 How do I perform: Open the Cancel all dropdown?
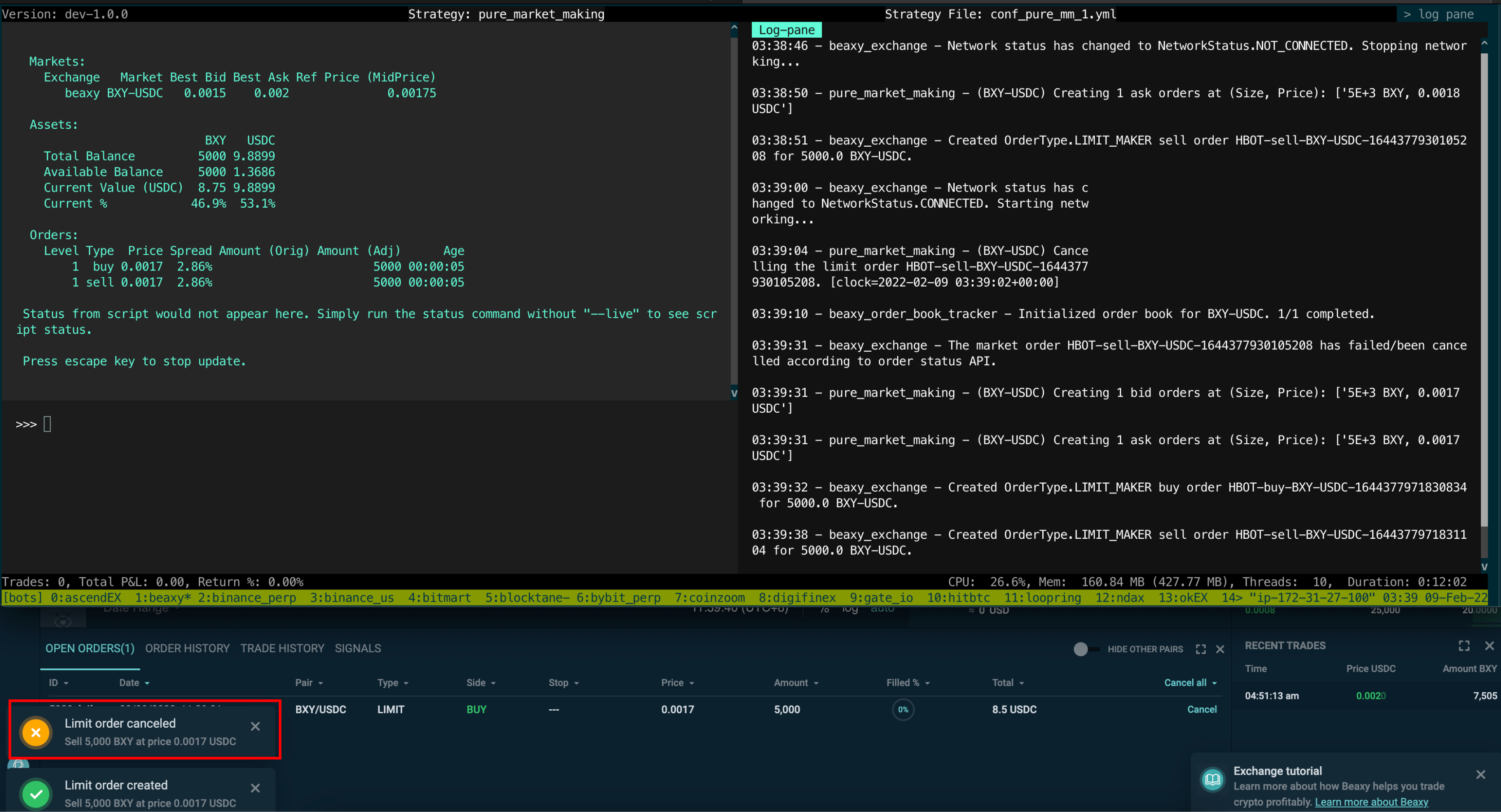coord(1190,682)
